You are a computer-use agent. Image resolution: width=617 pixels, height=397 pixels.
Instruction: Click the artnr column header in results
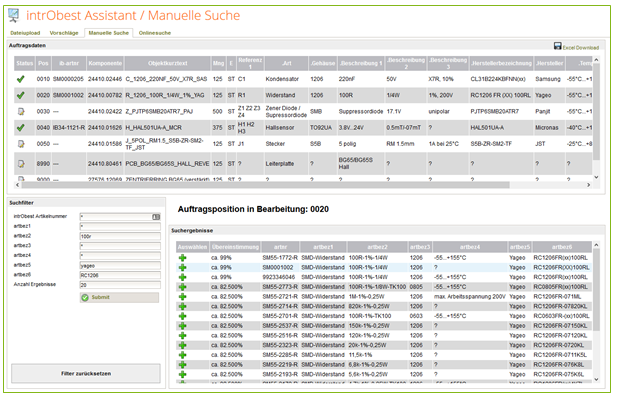pyautogui.click(x=280, y=247)
